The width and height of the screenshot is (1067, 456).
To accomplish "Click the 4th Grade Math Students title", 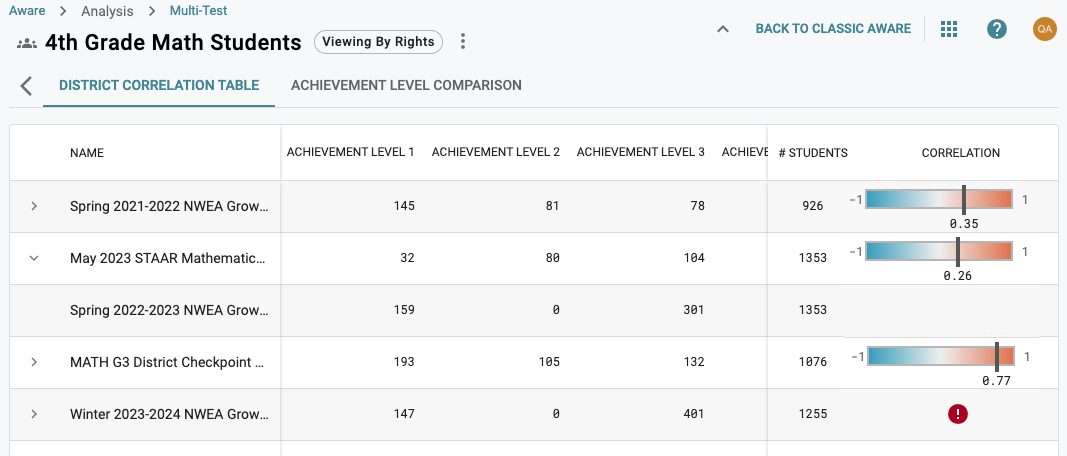I will tap(173, 42).
